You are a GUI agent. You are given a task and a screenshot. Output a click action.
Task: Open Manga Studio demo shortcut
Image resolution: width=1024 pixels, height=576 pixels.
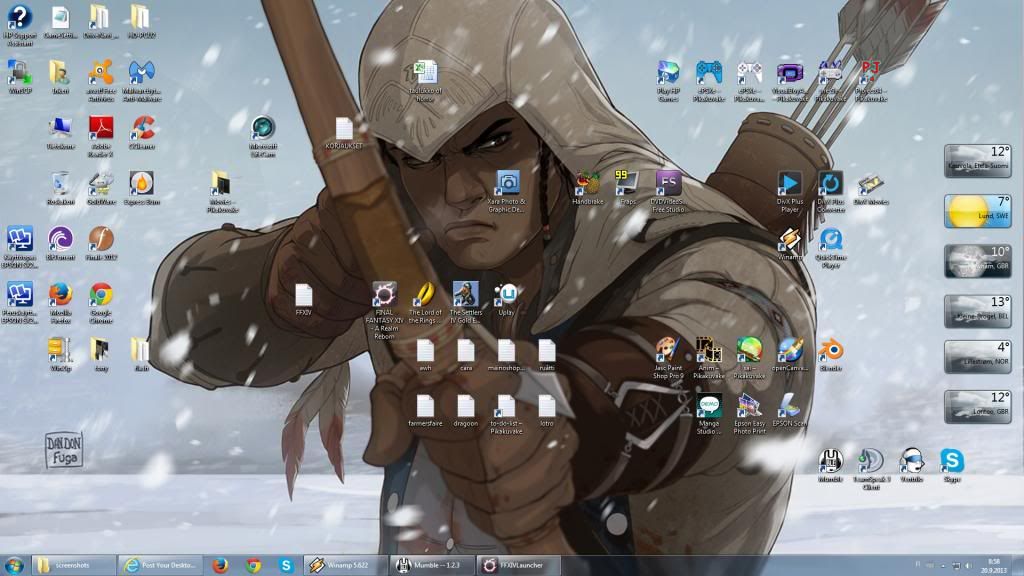coord(708,413)
